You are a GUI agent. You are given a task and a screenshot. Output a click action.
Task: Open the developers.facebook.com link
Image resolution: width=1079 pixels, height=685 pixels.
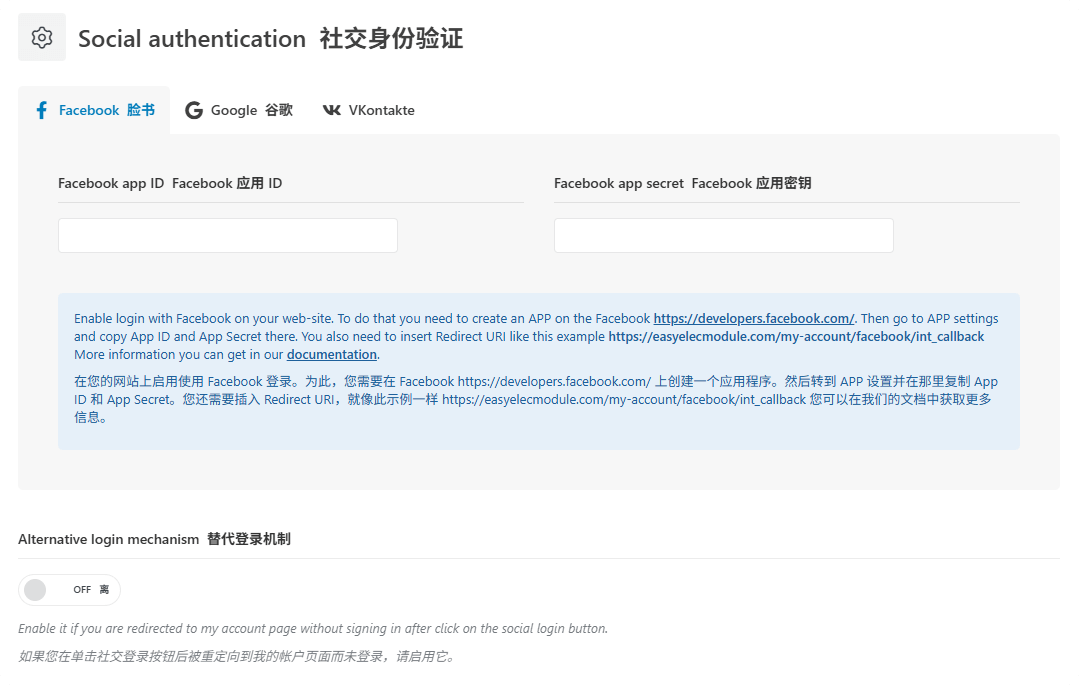coord(754,319)
